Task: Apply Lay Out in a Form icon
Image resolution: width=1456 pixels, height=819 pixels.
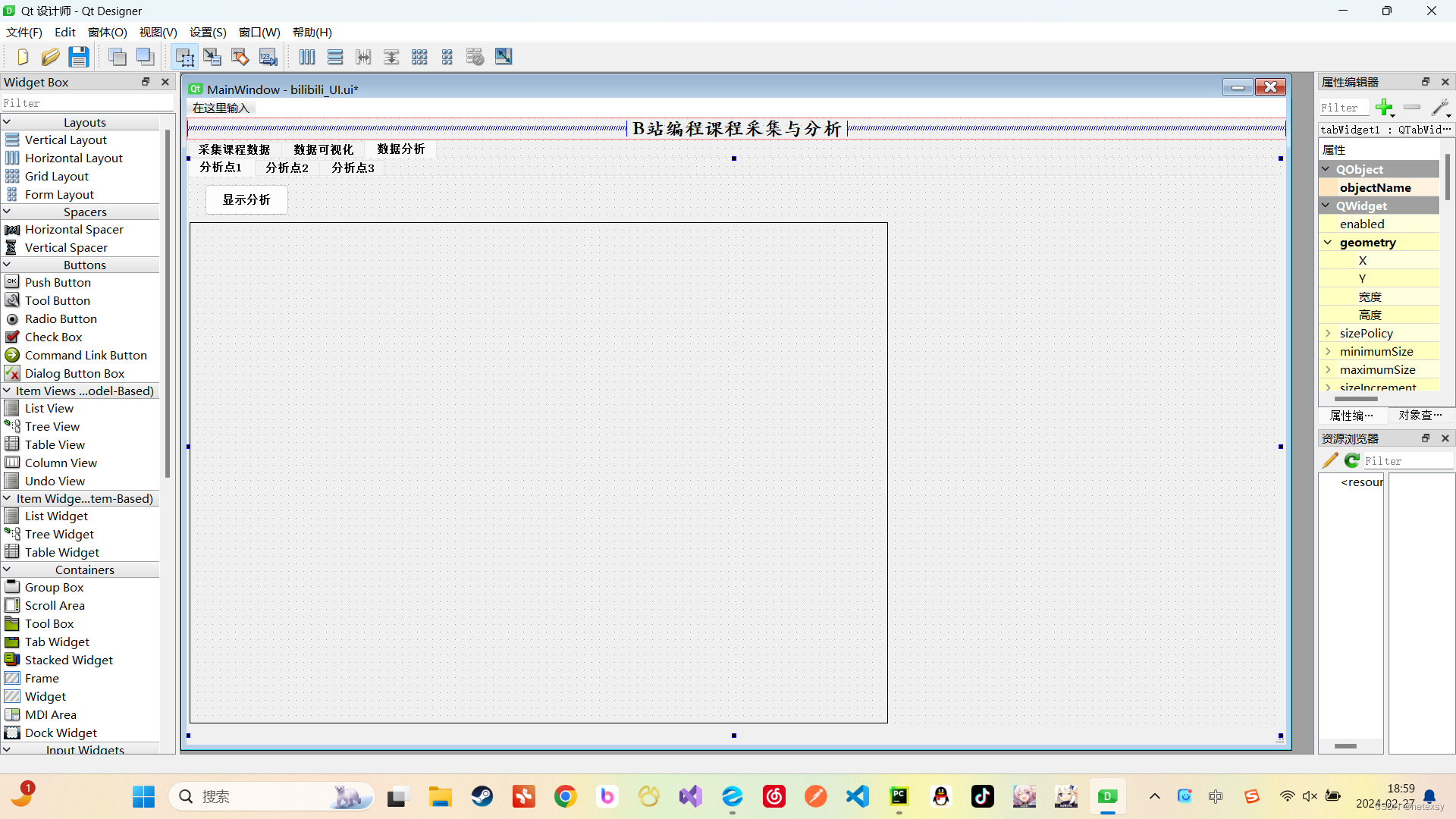Action: click(447, 57)
